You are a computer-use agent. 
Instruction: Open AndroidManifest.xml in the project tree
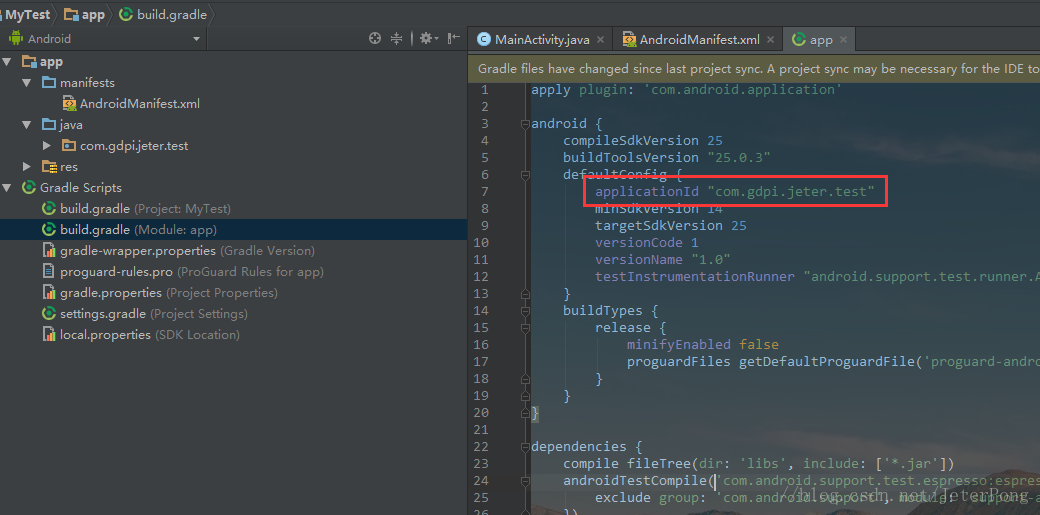pos(131,104)
